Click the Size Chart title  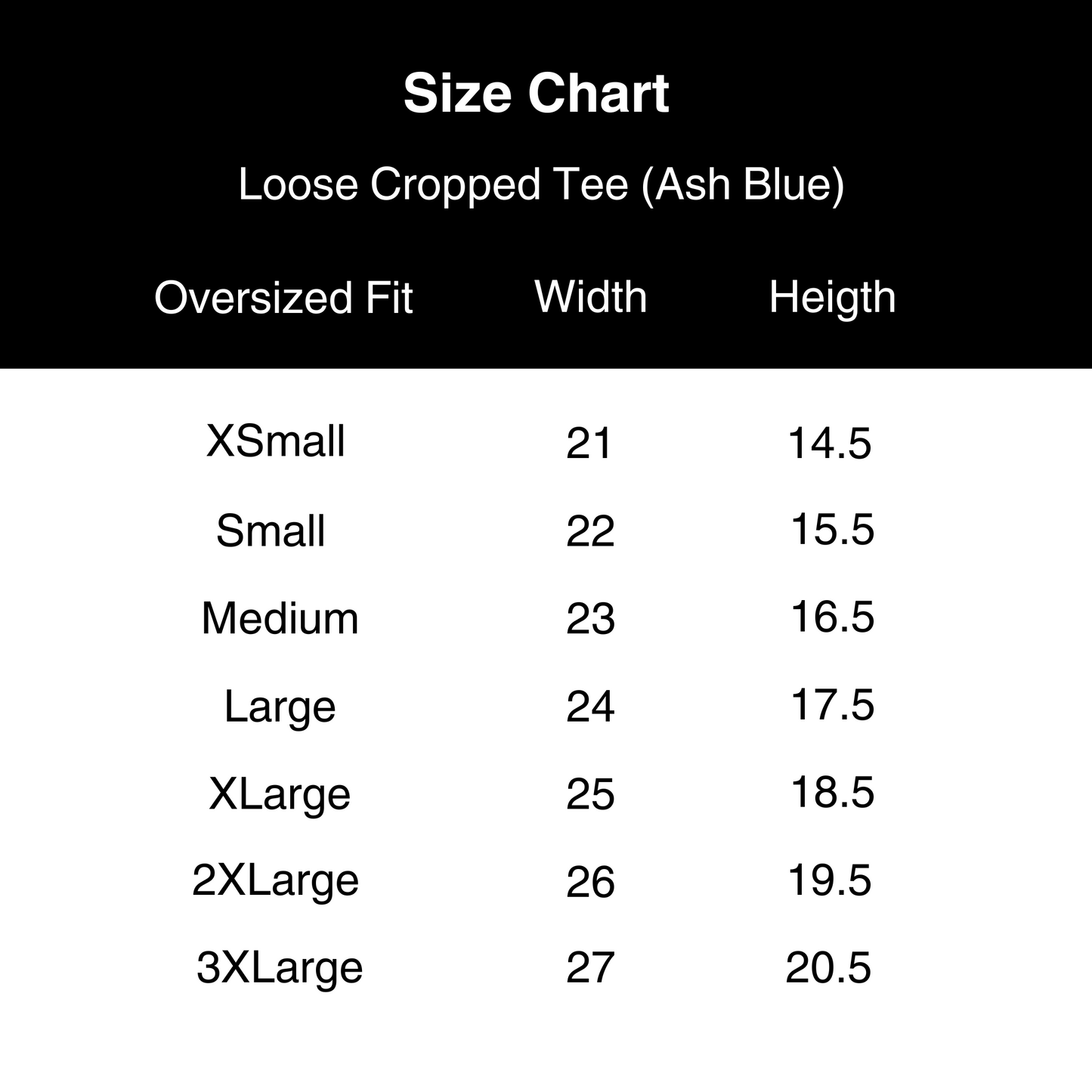(536, 94)
